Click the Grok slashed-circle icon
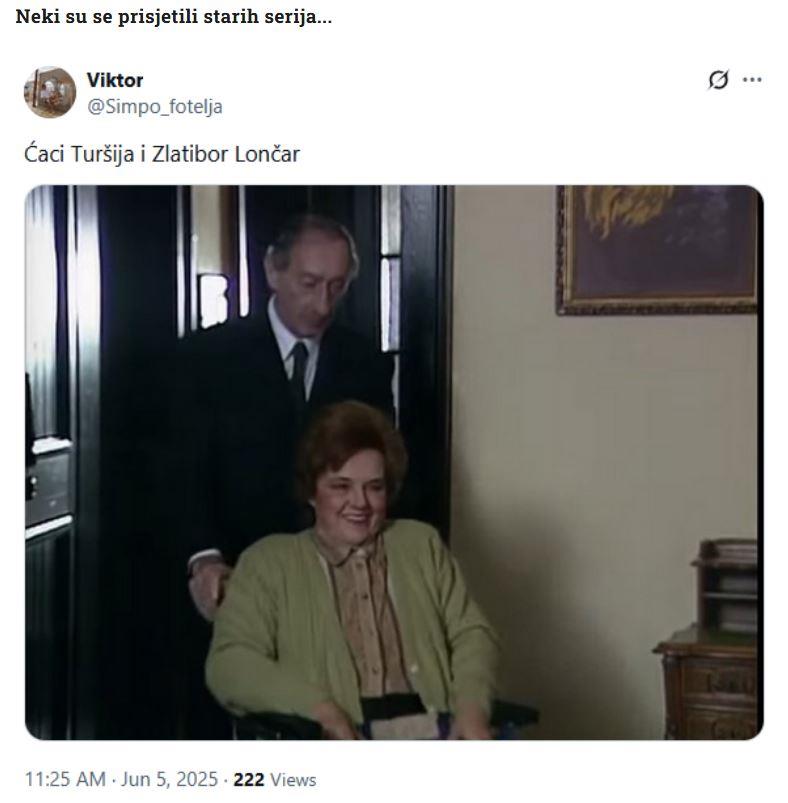This screenshot has height=803, width=788. click(718, 80)
